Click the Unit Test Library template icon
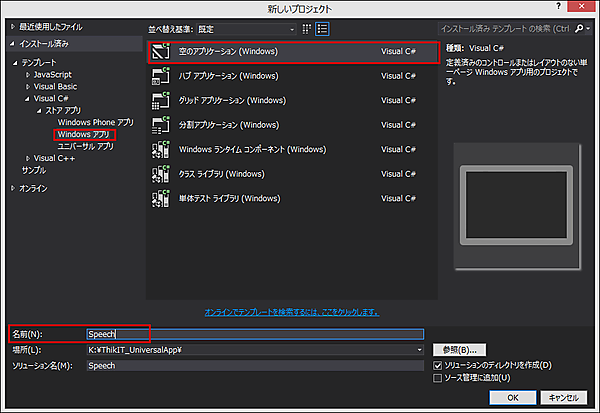 pyautogui.click(x=161, y=198)
